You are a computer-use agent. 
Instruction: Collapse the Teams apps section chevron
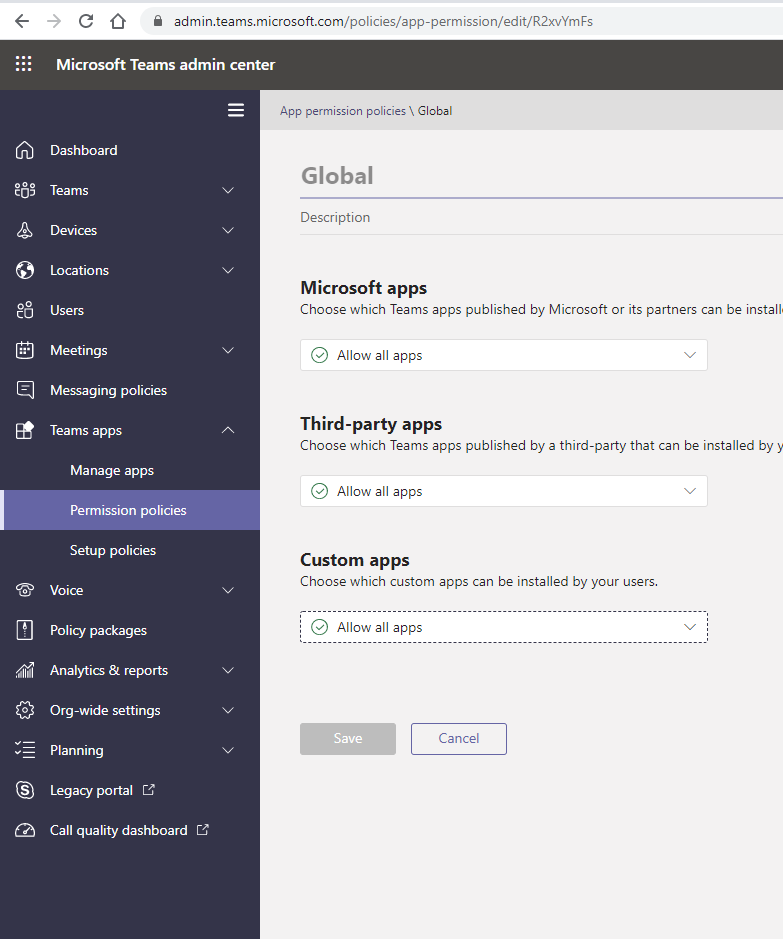click(228, 430)
